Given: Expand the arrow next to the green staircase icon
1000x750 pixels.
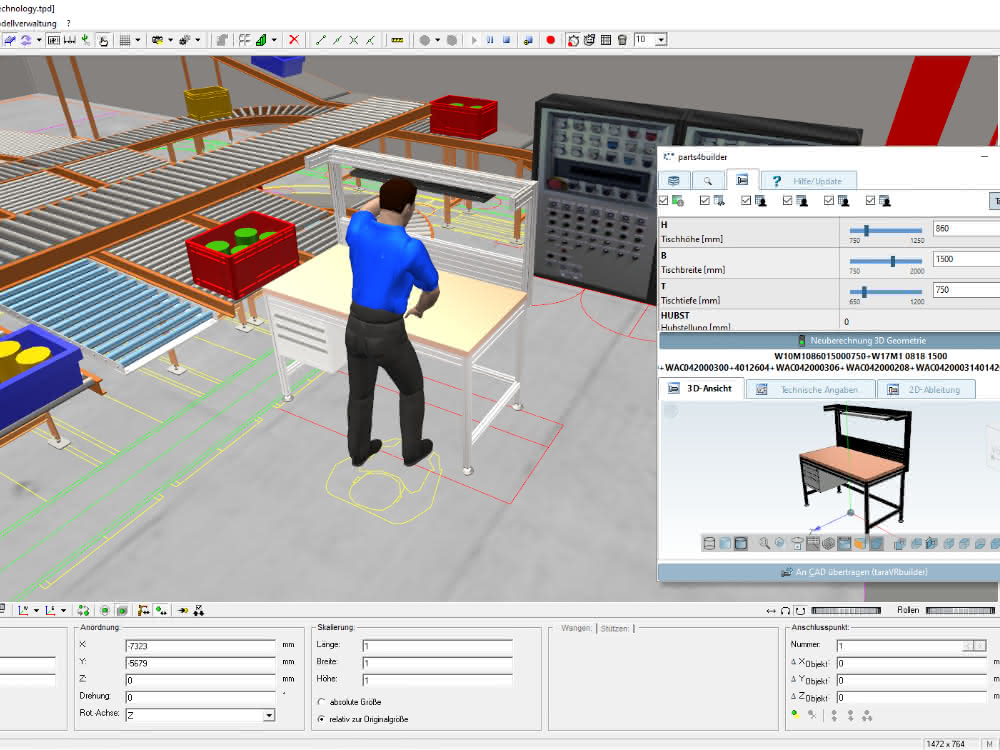Looking at the screenshot, I should 274,40.
